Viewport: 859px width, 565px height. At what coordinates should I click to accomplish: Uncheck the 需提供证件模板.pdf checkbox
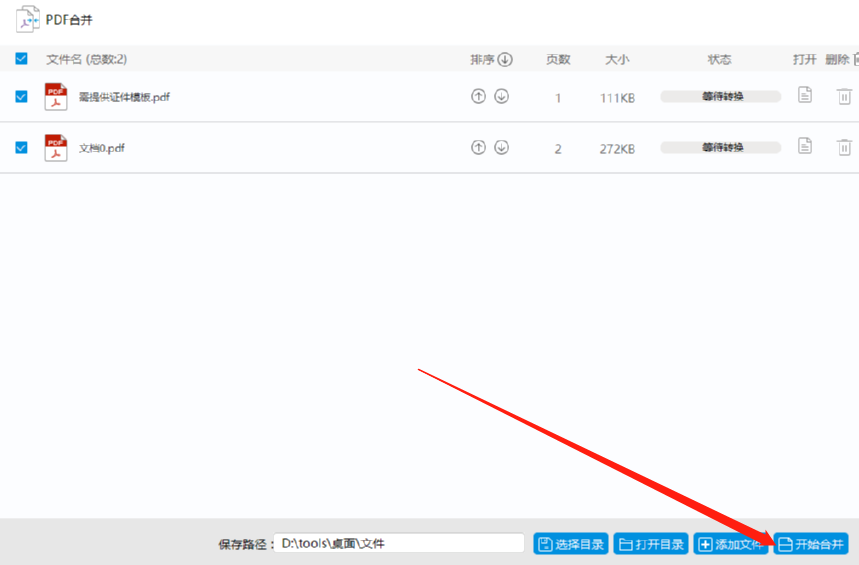coord(21,96)
